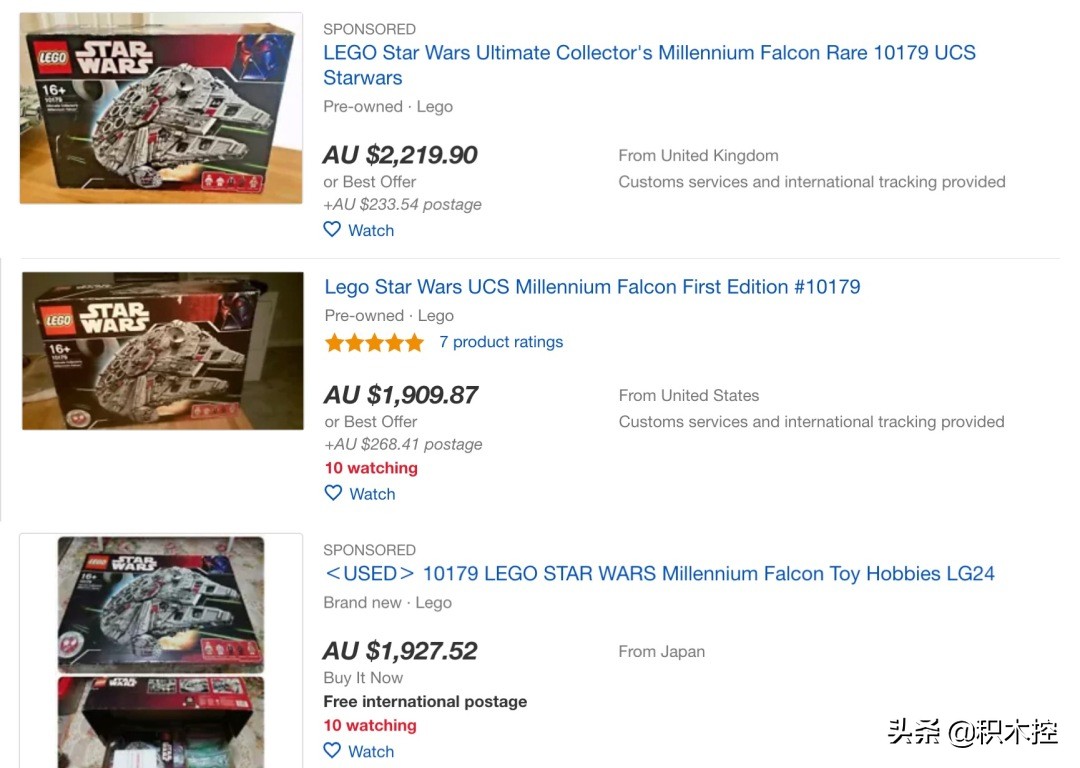Click the First Edition listing's box photo
Screen dimensions: 1080x768
point(163,351)
